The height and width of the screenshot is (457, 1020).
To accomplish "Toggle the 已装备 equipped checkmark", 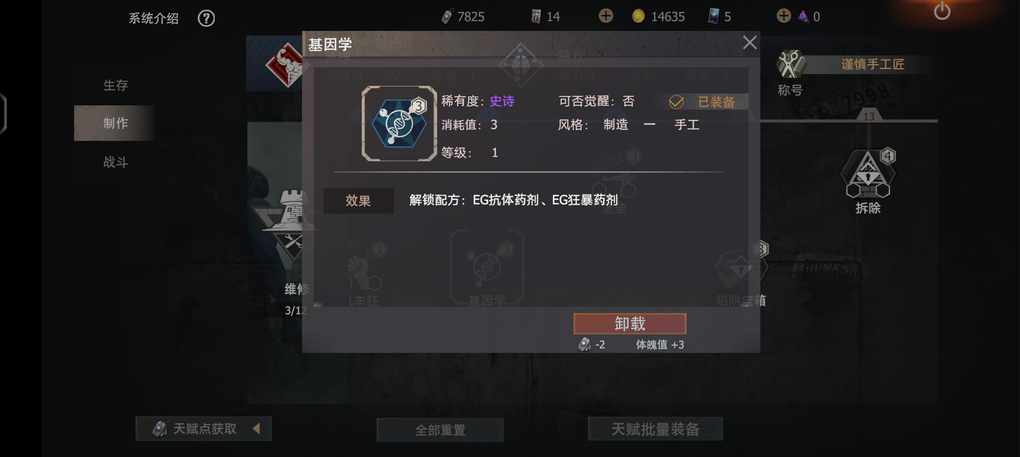I will click(677, 102).
